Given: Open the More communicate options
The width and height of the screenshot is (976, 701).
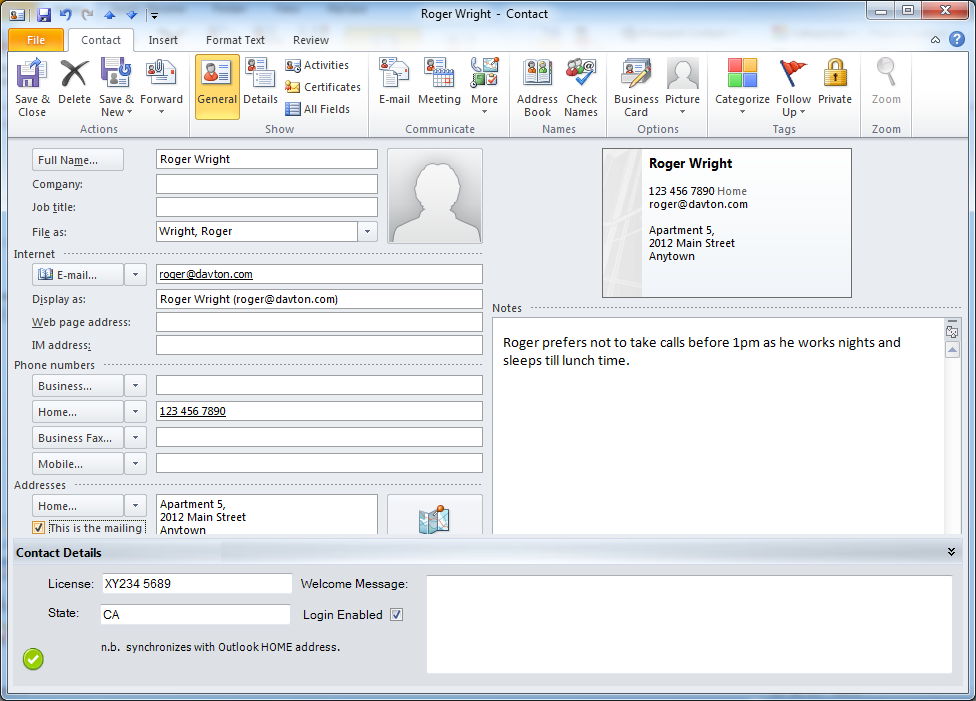Looking at the screenshot, I should [x=484, y=86].
